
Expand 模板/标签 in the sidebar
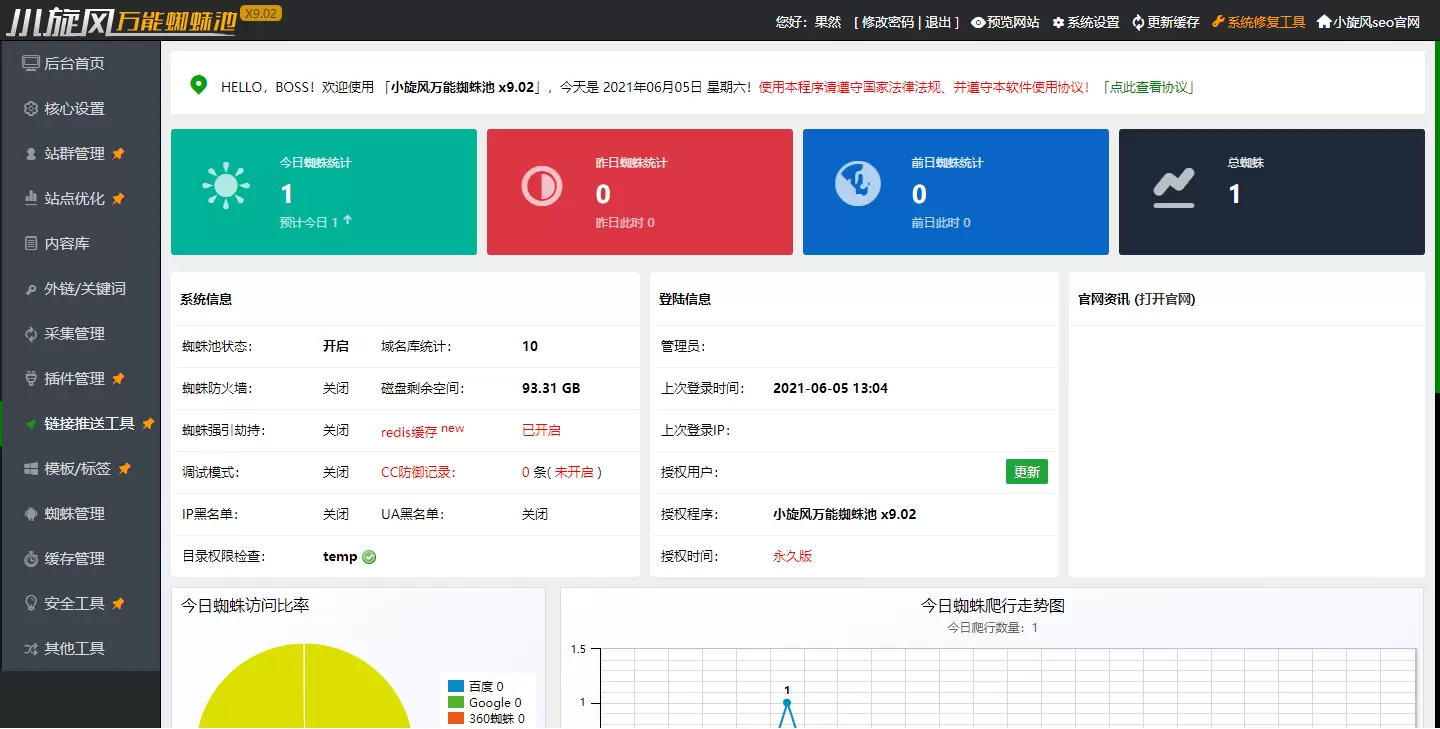point(80,468)
